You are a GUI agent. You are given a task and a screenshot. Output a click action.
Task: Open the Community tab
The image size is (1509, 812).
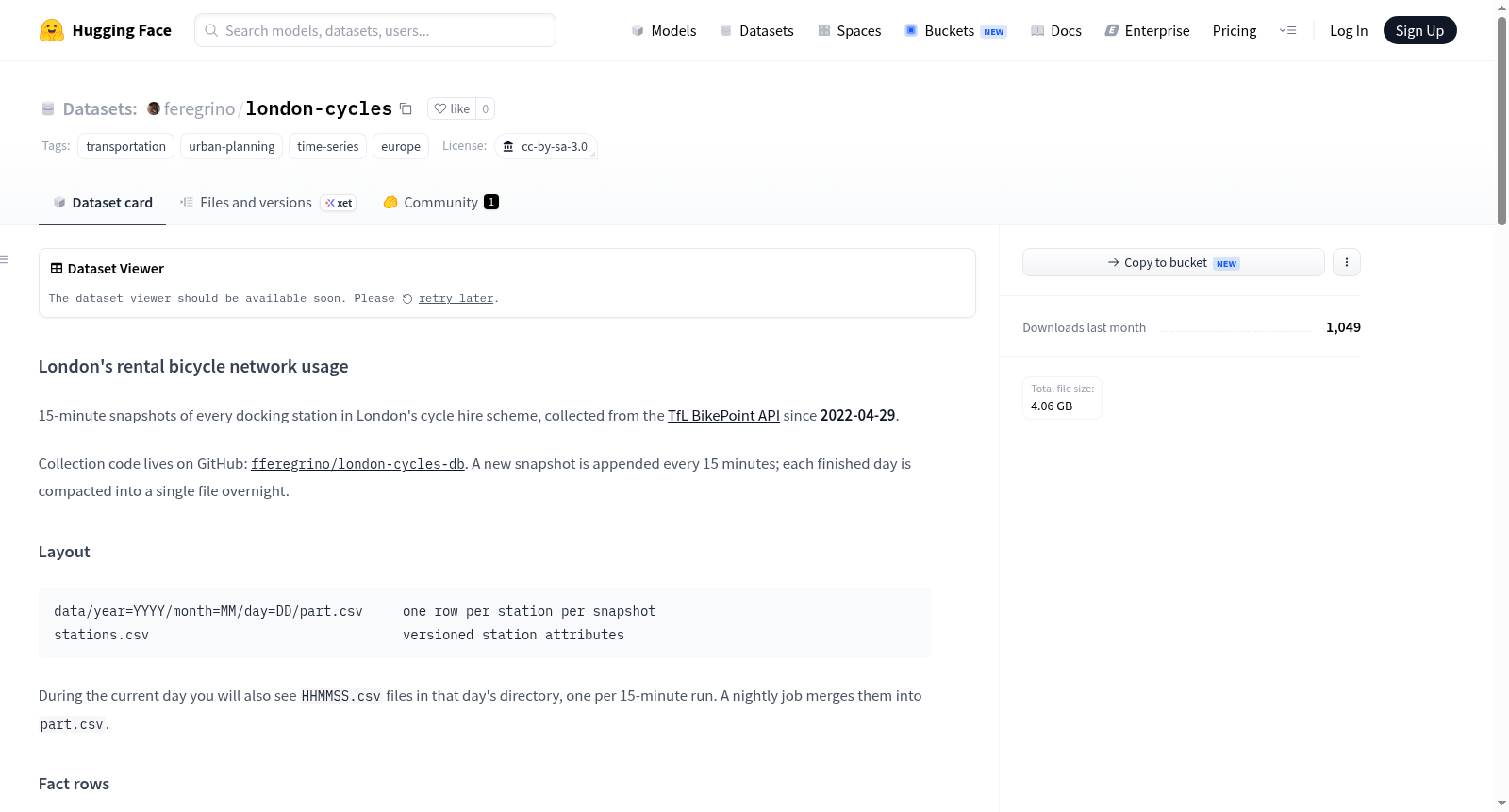pyautogui.click(x=440, y=202)
